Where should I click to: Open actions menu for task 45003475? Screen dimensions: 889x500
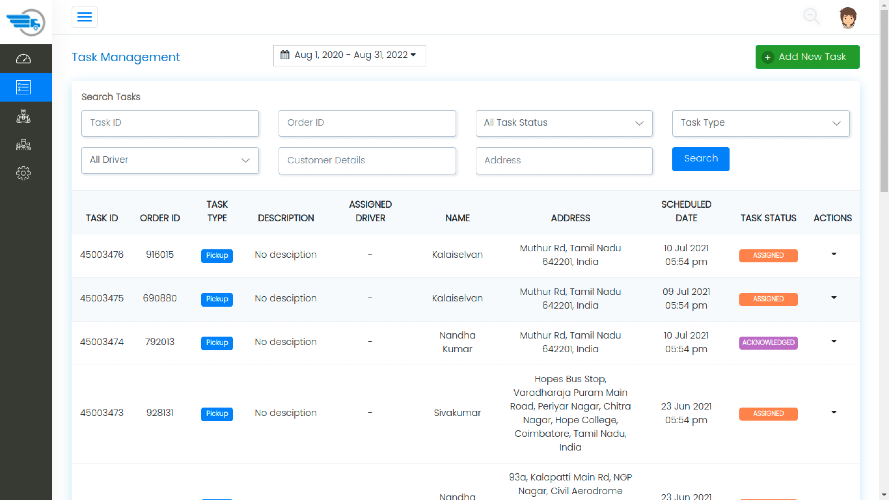(x=833, y=298)
